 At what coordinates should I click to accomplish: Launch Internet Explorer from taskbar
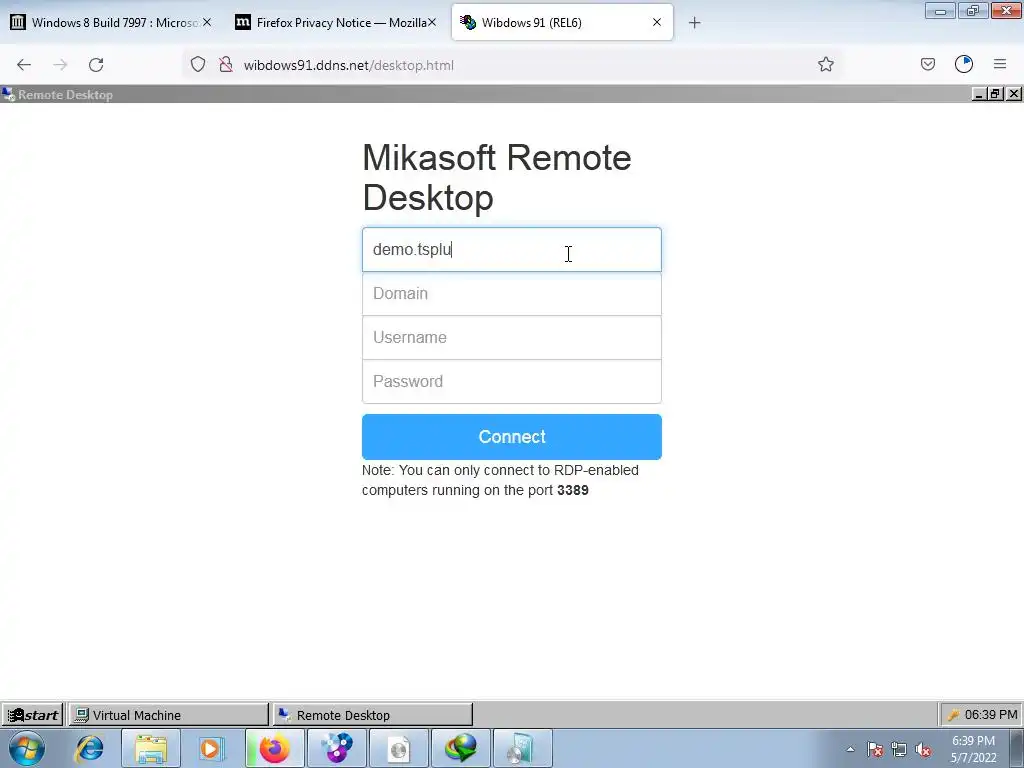point(89,748)
